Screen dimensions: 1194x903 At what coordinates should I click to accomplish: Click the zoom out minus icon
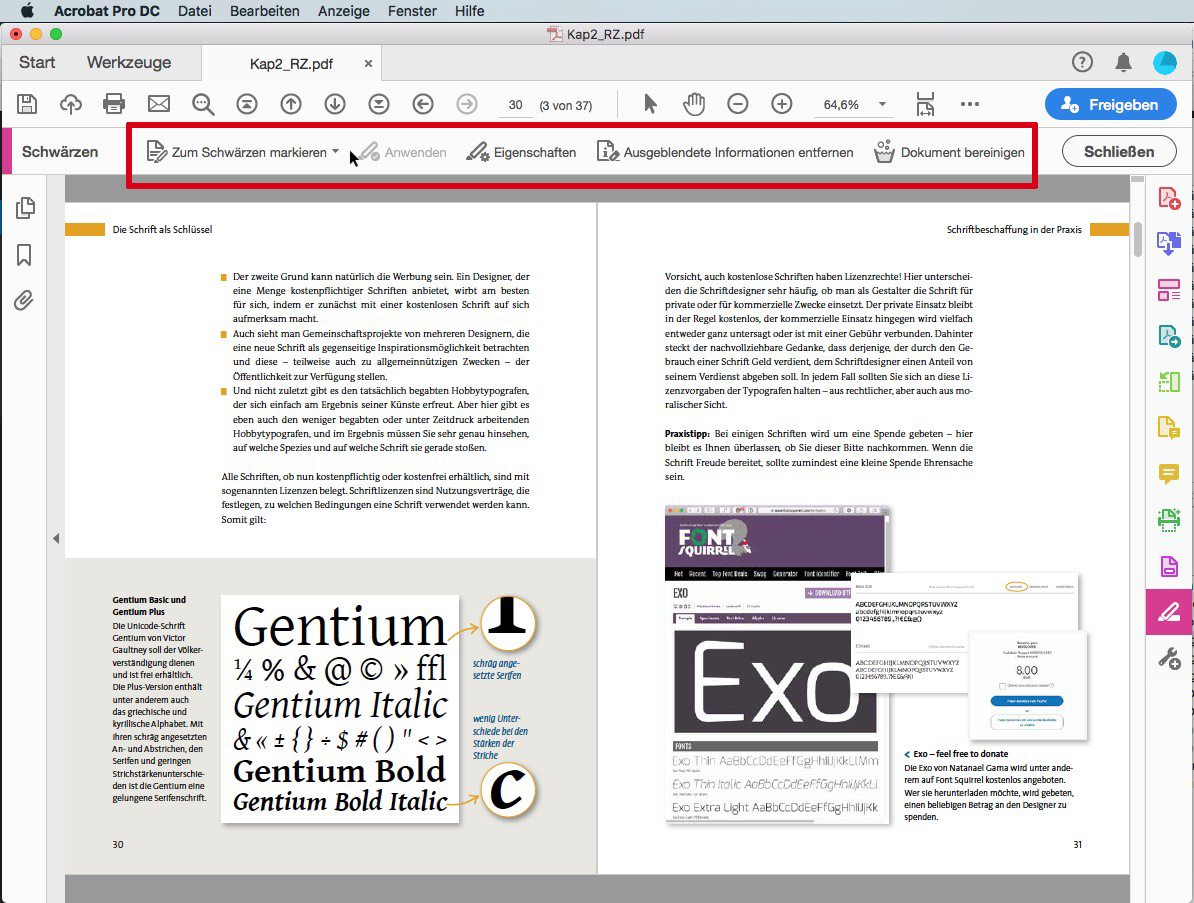(x=737, y=104)
